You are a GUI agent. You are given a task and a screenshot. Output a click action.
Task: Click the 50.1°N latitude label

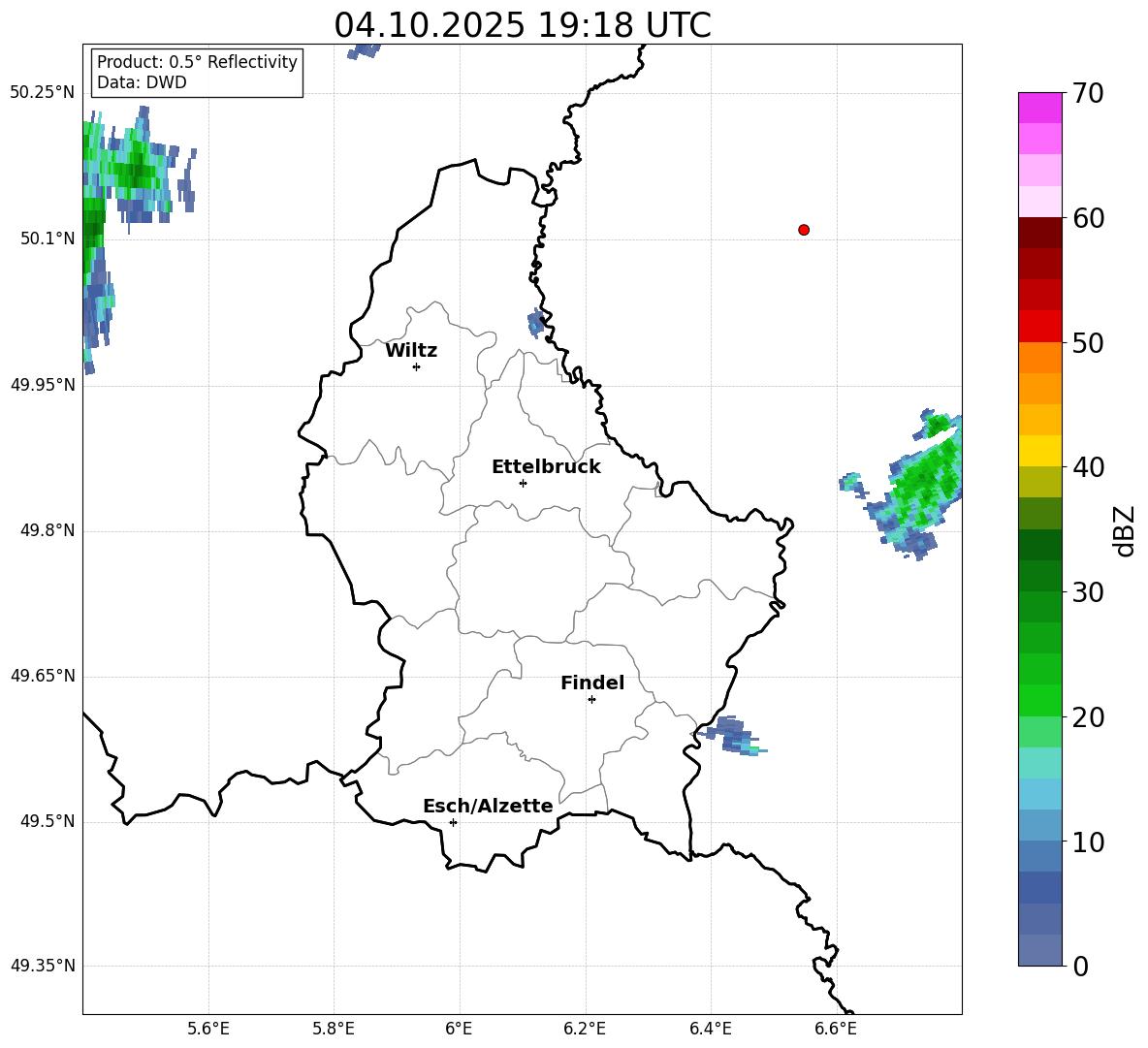click(x=47, y=238)
